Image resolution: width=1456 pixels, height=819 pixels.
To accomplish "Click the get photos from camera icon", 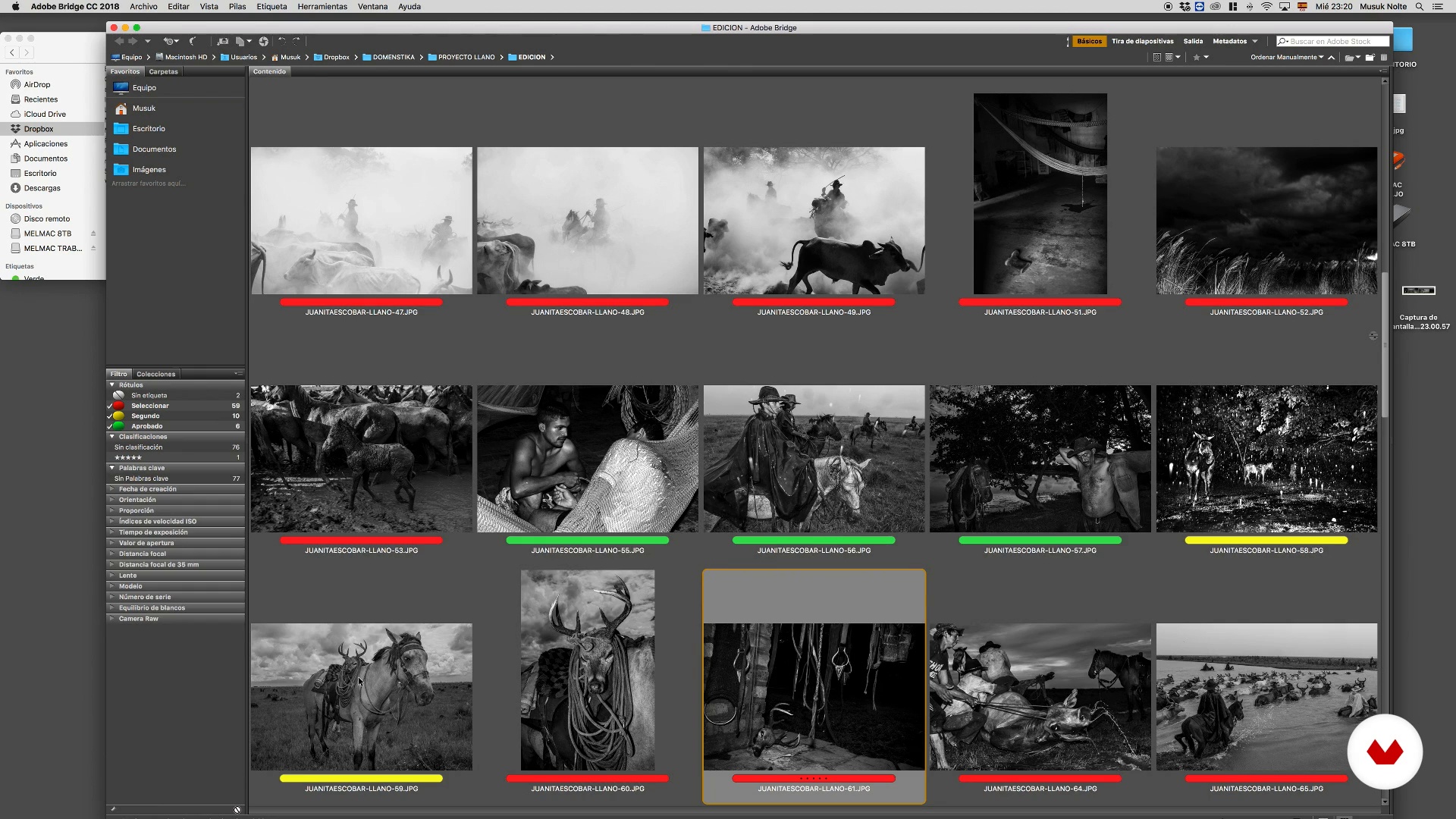I will tap(222, 41).
